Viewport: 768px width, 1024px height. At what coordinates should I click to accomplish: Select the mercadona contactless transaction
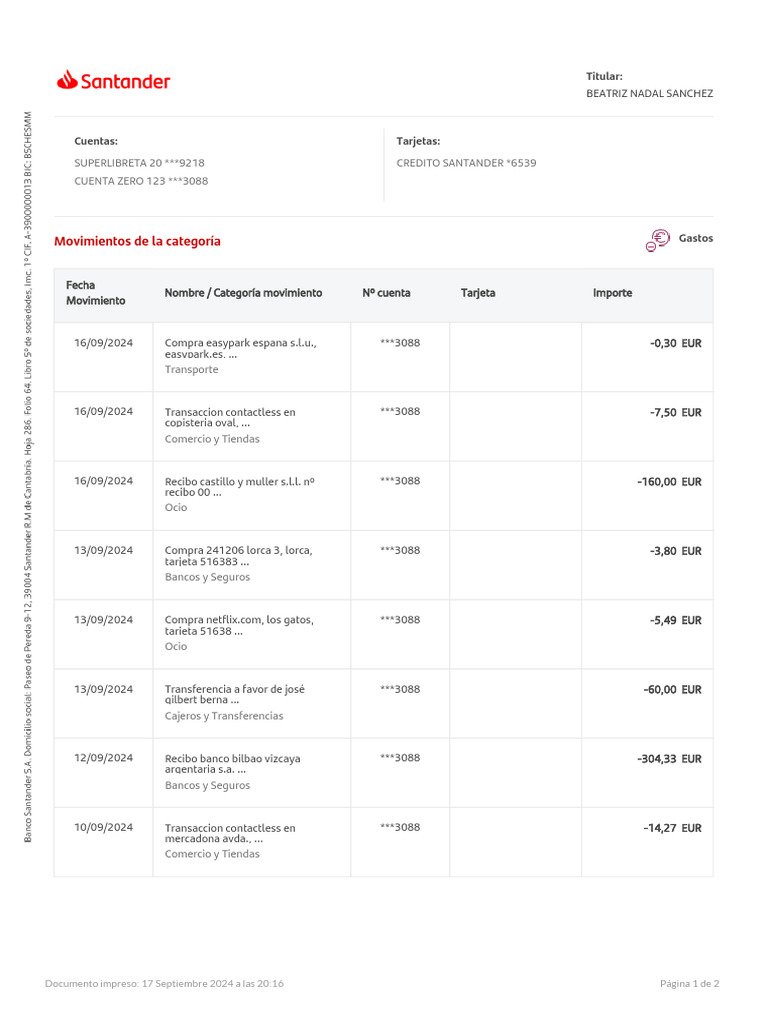tap(230, 833)
